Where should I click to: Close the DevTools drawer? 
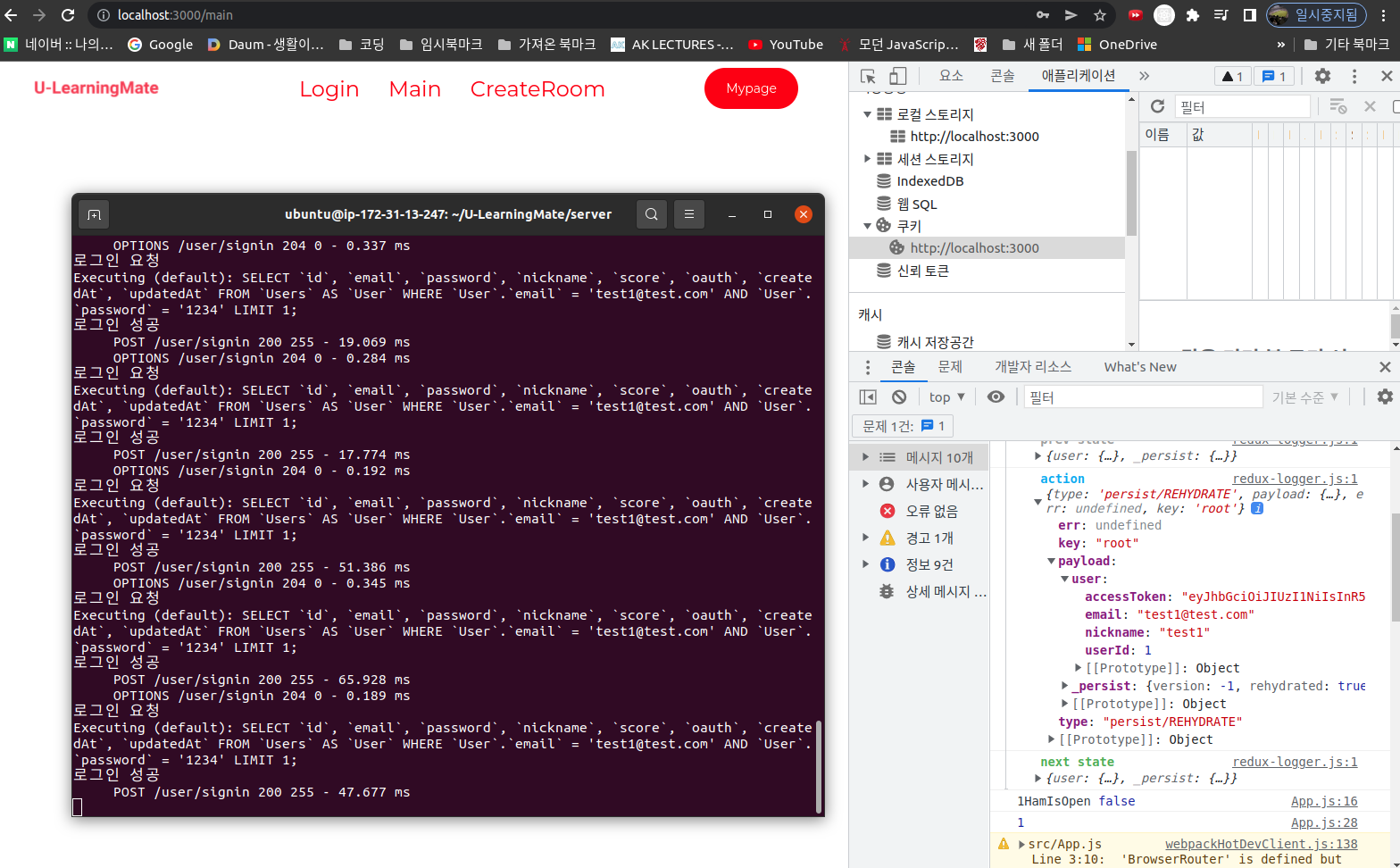pyautogui.click(x=1385, y=367)
